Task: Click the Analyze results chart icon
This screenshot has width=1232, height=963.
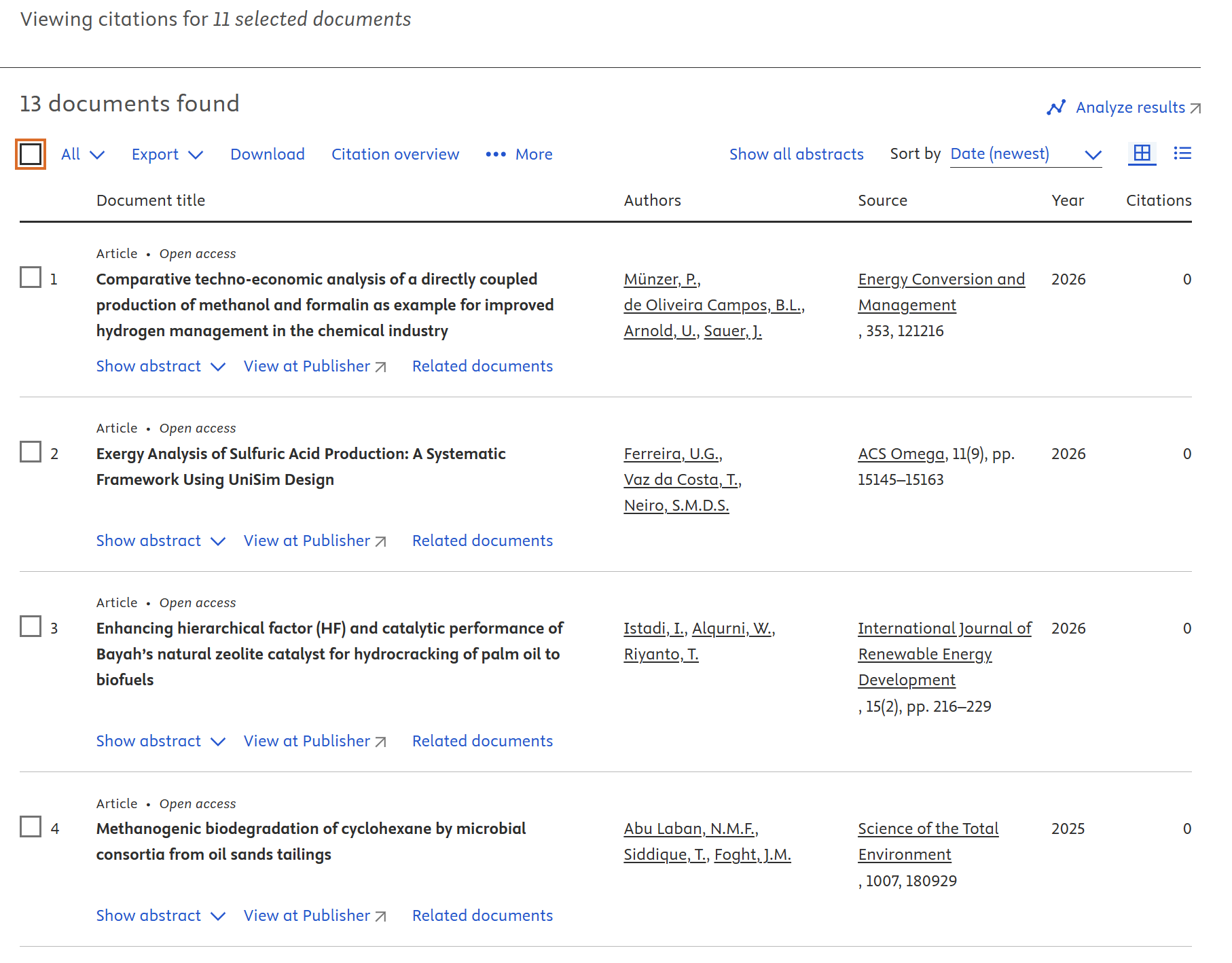Action: (x=1056, y=107)
